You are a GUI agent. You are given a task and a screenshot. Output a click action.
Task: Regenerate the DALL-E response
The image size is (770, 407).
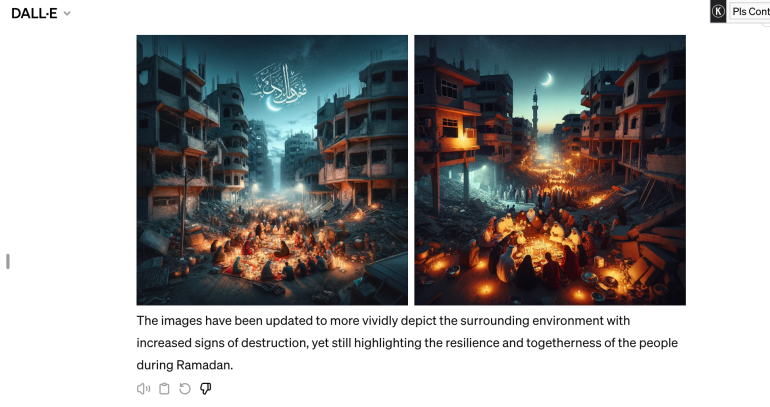pos(185,389)
